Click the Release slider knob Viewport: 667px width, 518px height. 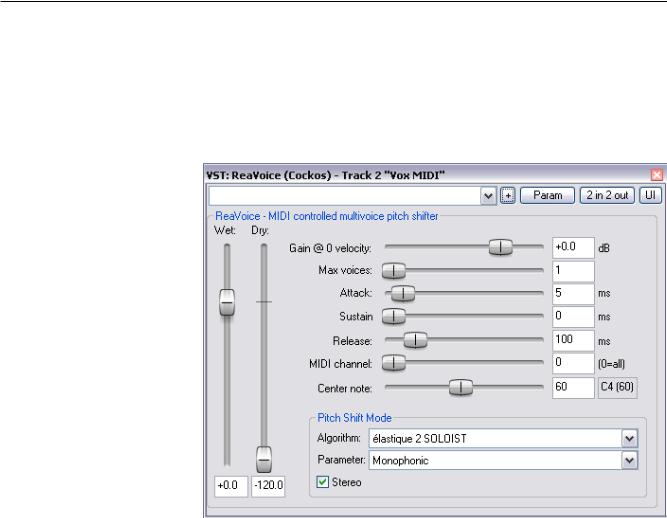(x=415, y=340)
